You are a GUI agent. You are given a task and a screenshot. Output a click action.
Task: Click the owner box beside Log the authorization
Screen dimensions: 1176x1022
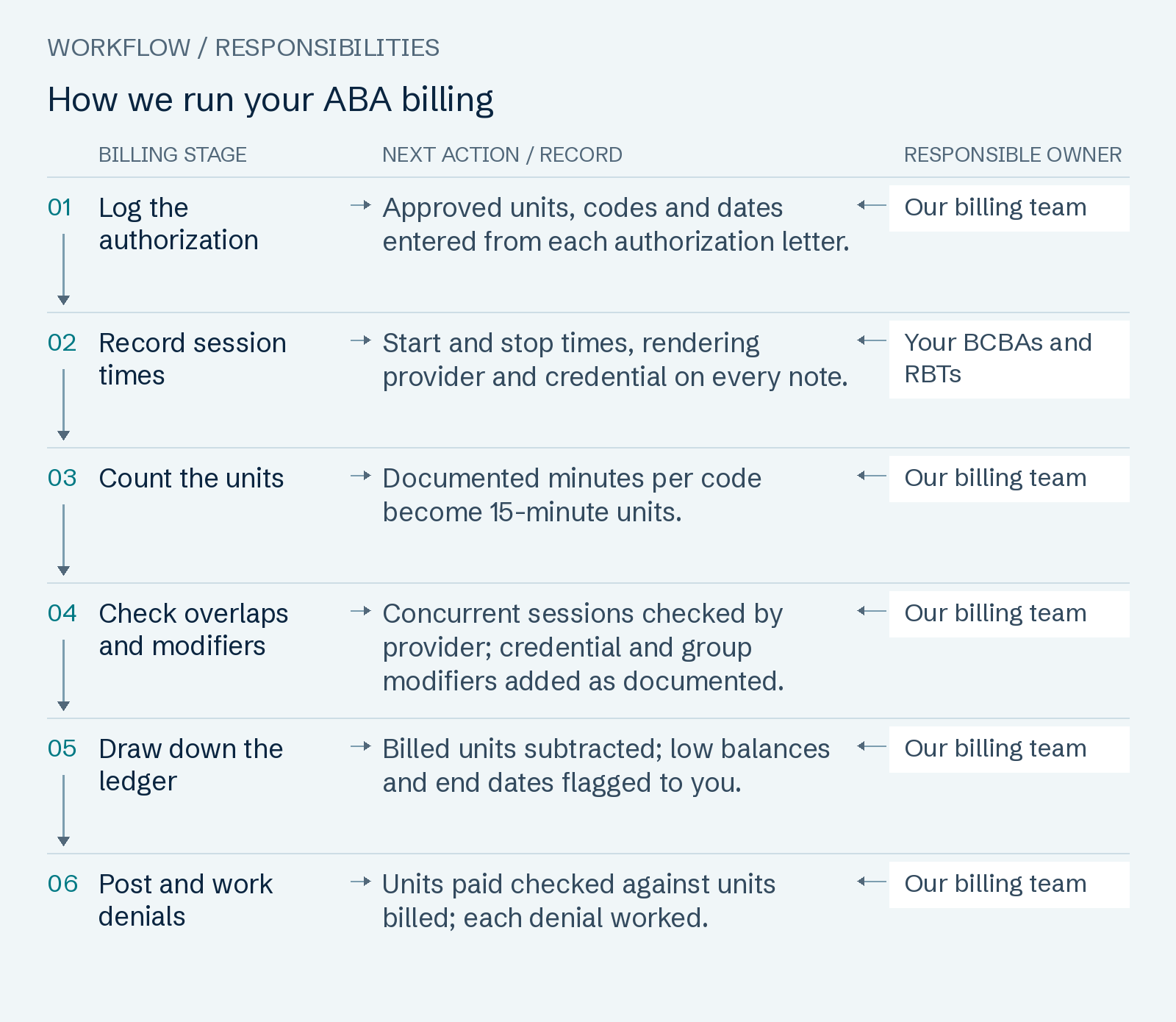coord(1009,208)
